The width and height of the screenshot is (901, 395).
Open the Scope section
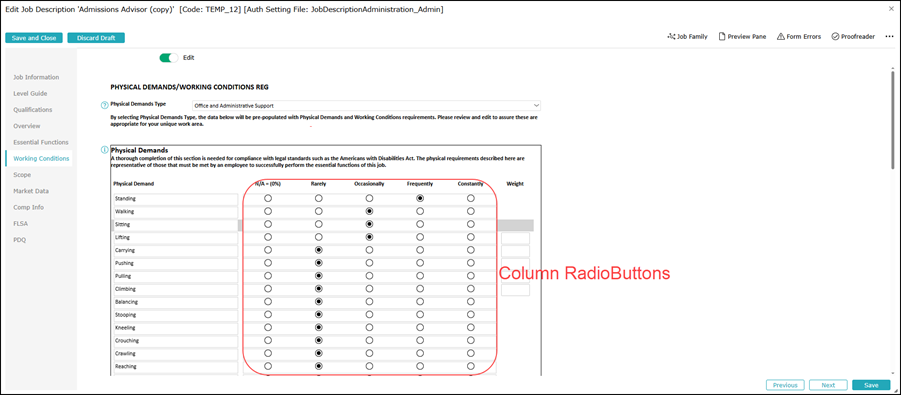[x=22, y=174]
